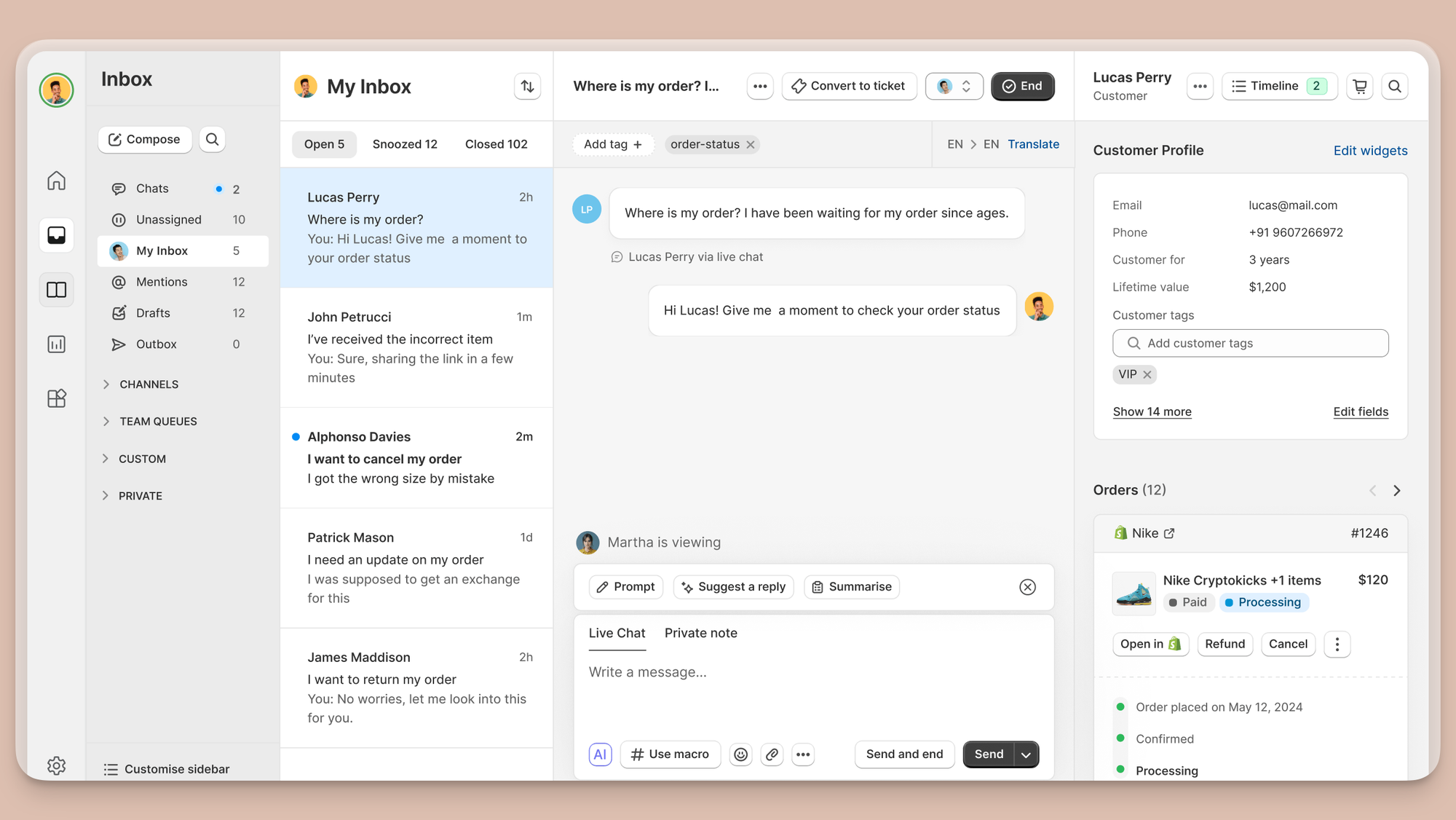Open the cart icon in top right
Image resolution: width=1456 pixels, height=820 pixels.
point(1359,86)
